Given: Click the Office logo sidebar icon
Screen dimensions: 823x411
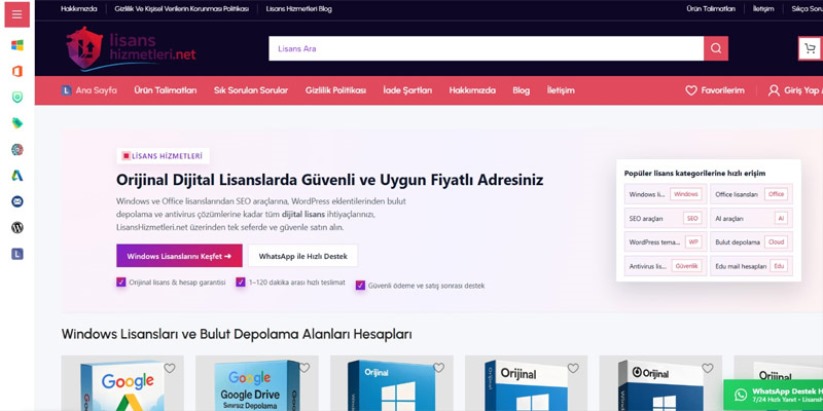Looking at the screenshot, I should pos(17,71).
